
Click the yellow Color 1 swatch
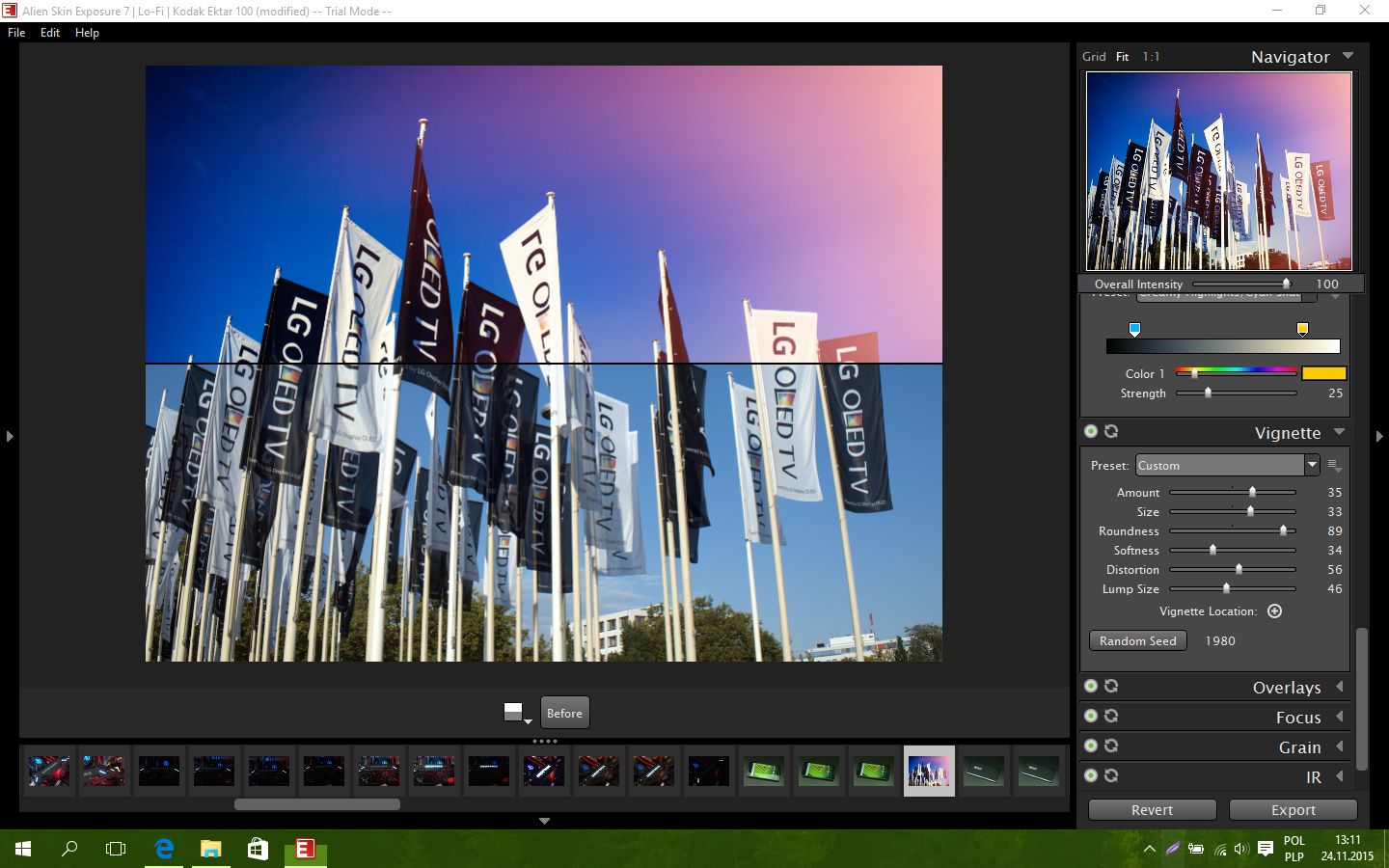coord(1323,373)
